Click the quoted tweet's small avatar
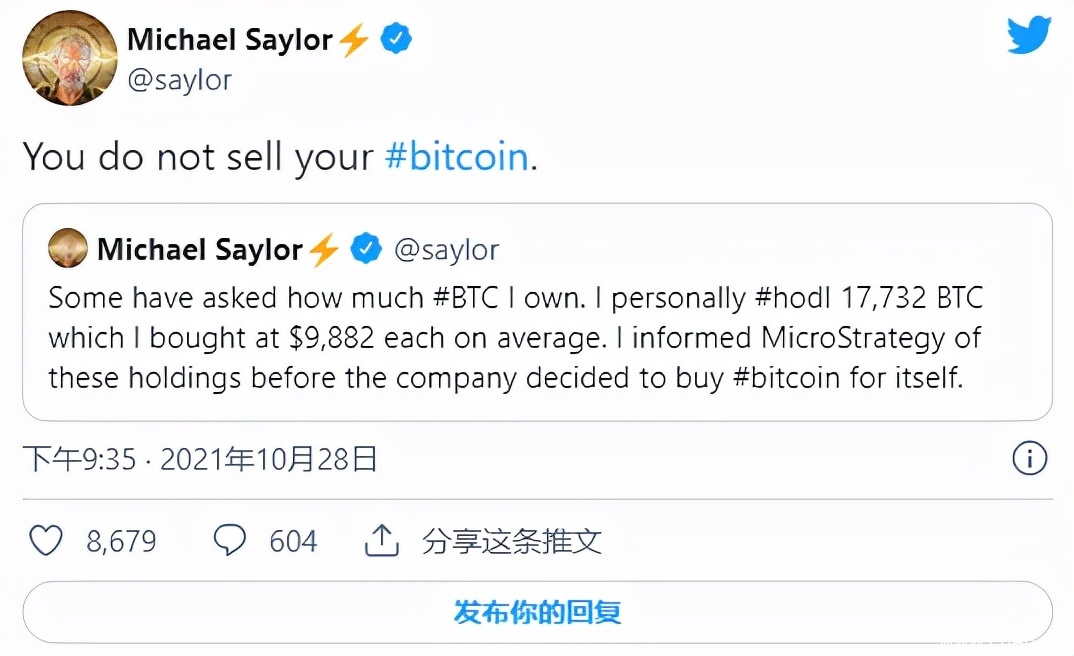Image resolution: width=1074 pixels, height=656 pixels. (x=67, y=248)
